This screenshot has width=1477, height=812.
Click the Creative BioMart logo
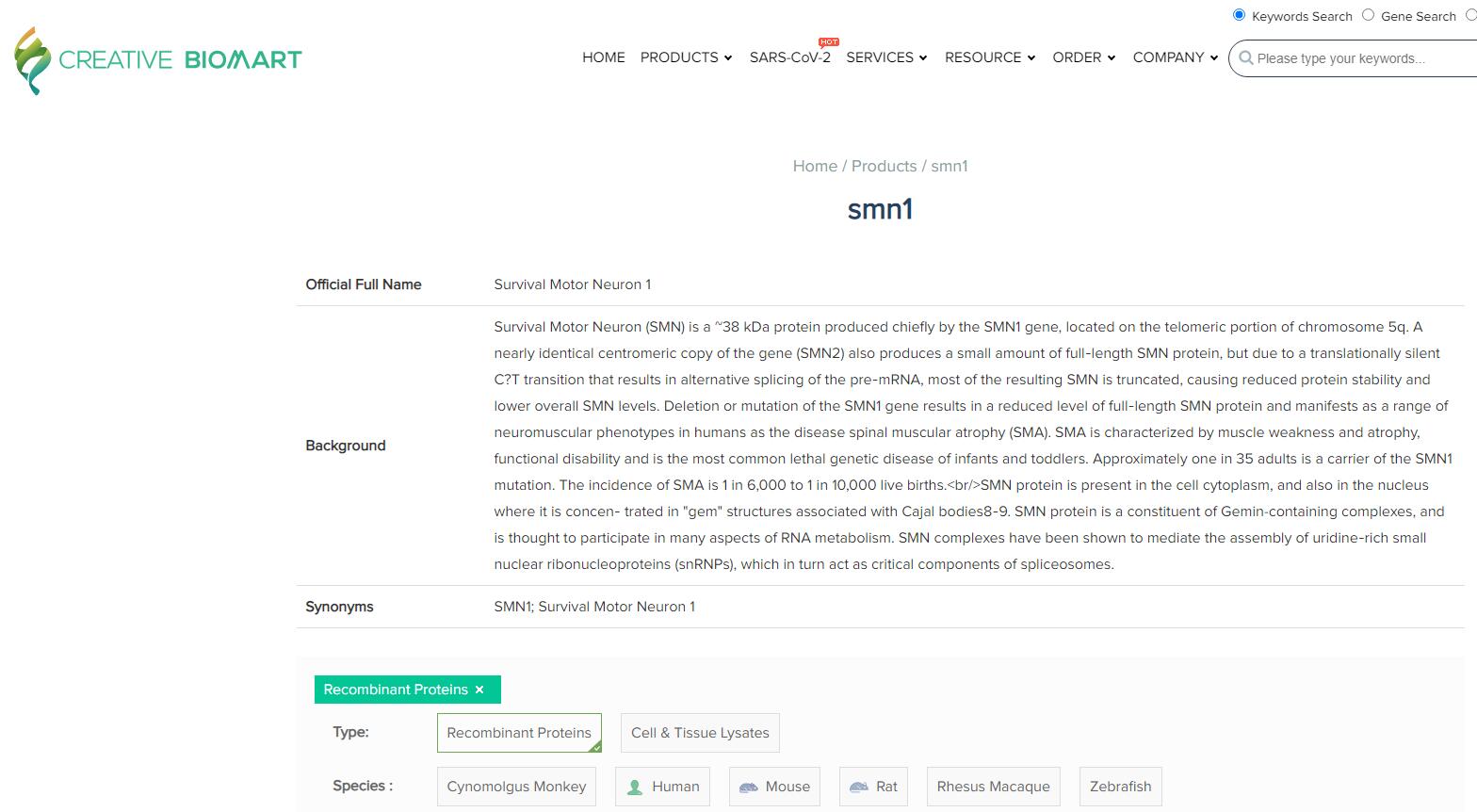[157, 60]
